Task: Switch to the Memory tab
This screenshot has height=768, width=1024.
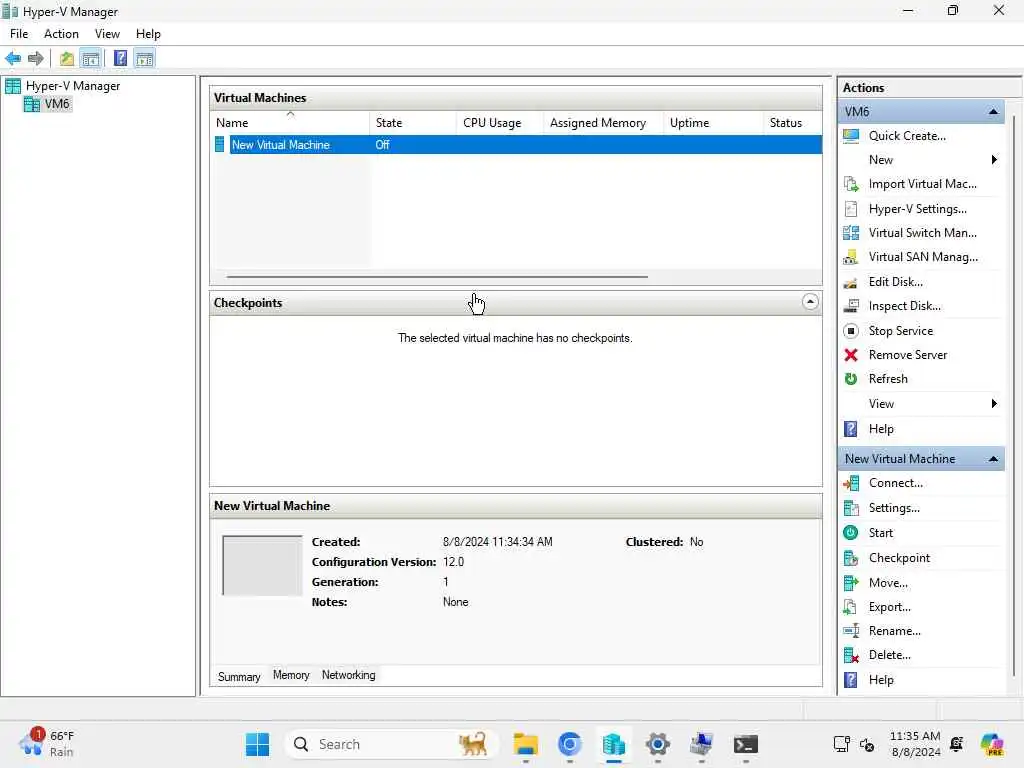Action: [291, 675]
